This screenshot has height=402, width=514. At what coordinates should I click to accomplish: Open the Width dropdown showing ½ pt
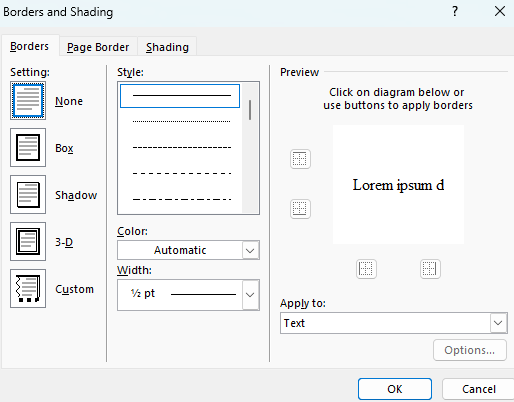point(188,295)
